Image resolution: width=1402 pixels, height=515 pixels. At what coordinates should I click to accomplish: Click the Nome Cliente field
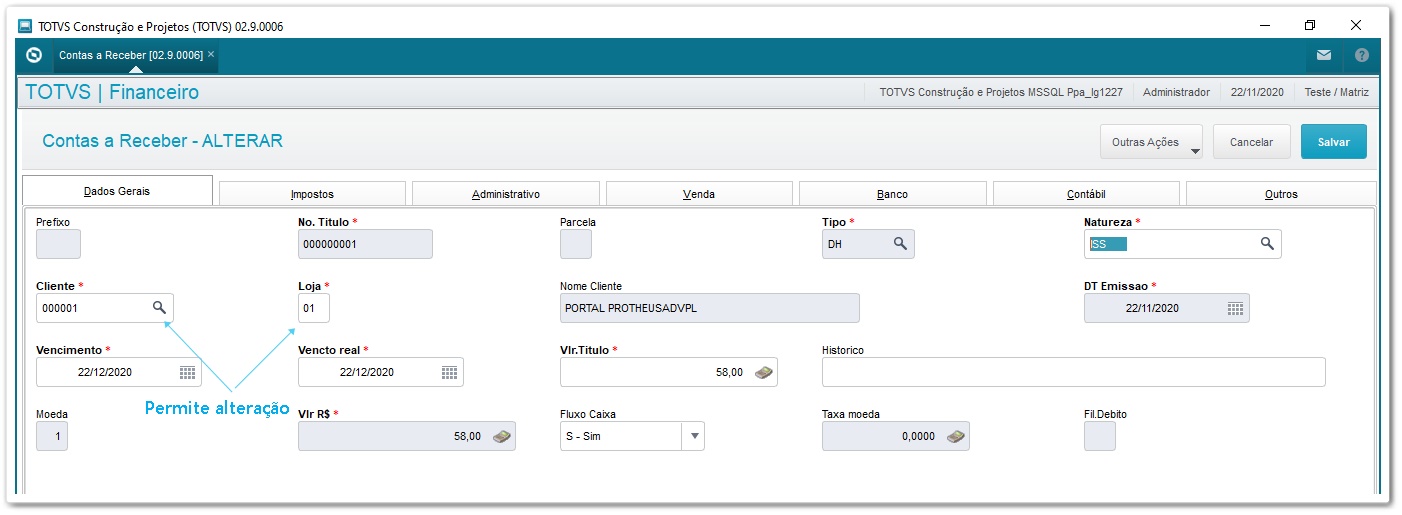click(x=710, y=308)
